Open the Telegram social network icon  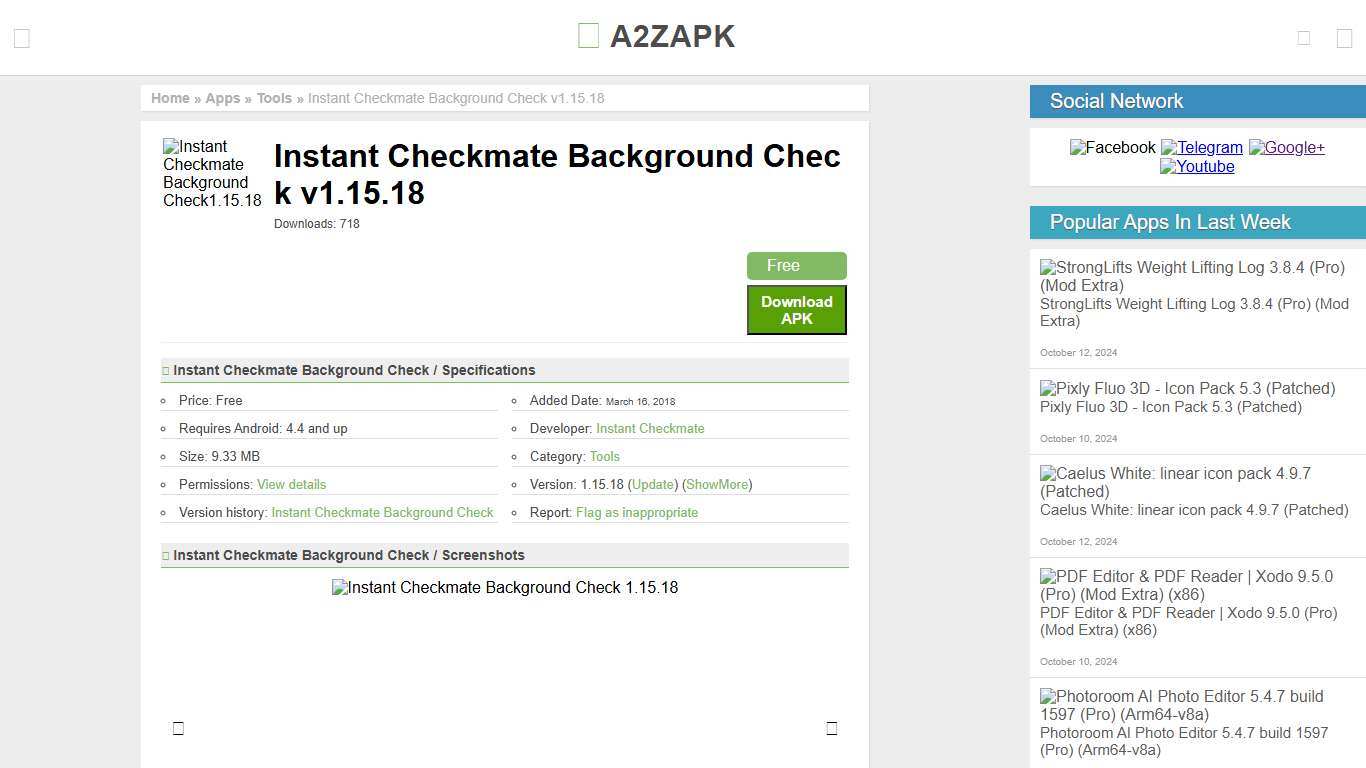(x=1202, y=147)
